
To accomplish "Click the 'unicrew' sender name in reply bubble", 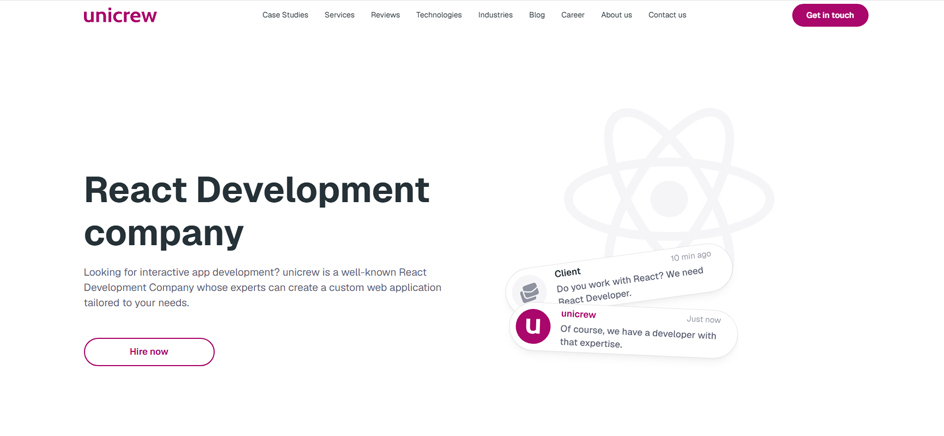I will click(x=579, y=314).
